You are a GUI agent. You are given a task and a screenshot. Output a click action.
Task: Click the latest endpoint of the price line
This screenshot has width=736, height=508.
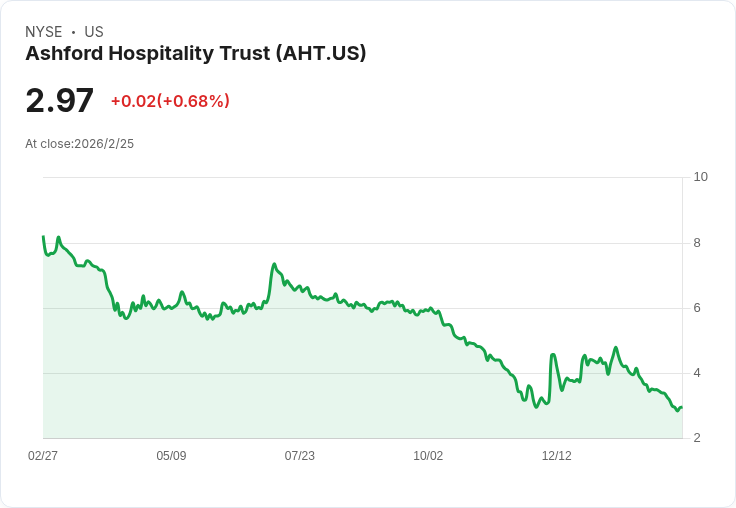[682, 407]
